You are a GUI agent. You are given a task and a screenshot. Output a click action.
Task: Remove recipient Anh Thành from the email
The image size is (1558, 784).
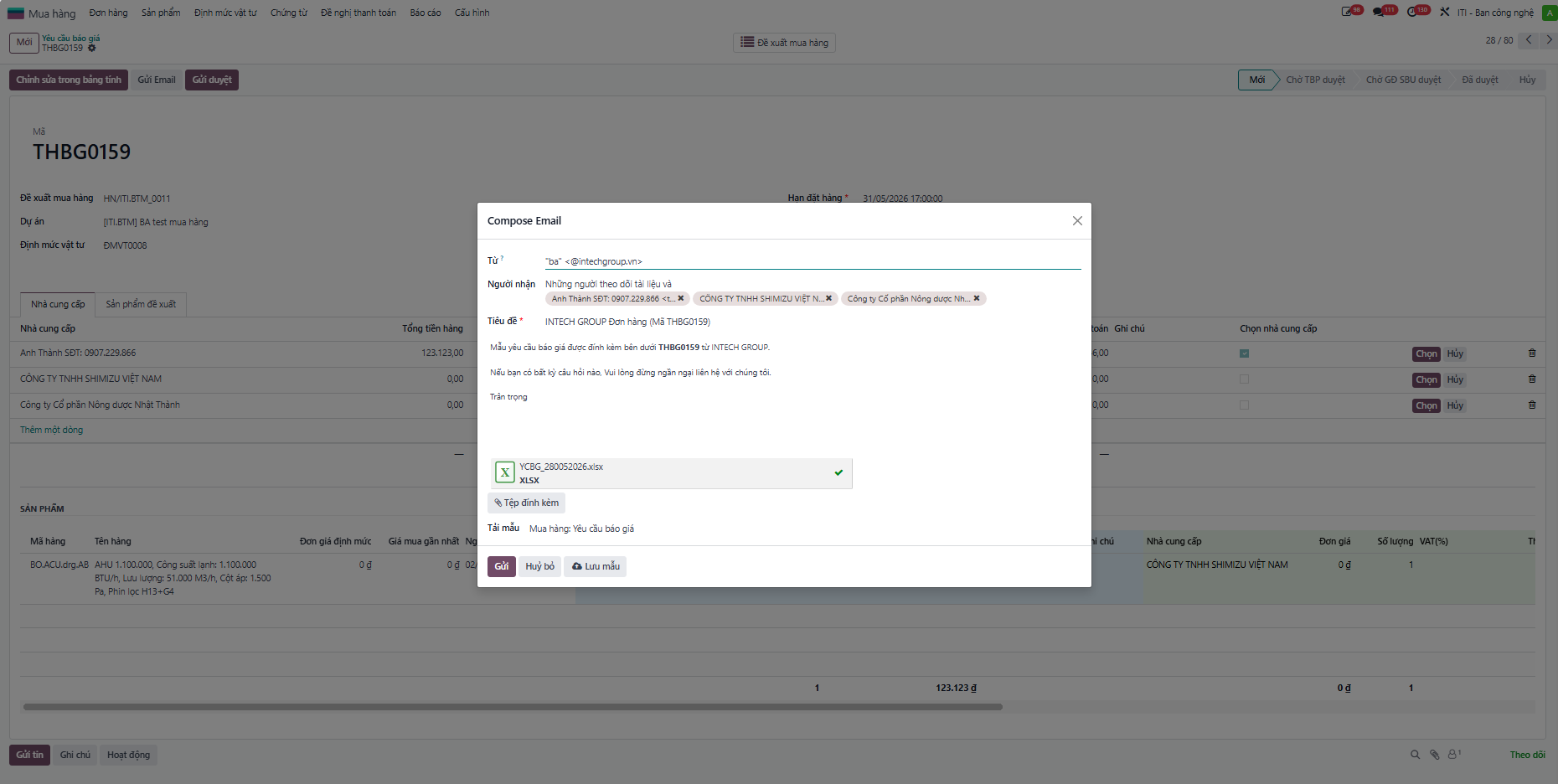click(x=681, y=298)
